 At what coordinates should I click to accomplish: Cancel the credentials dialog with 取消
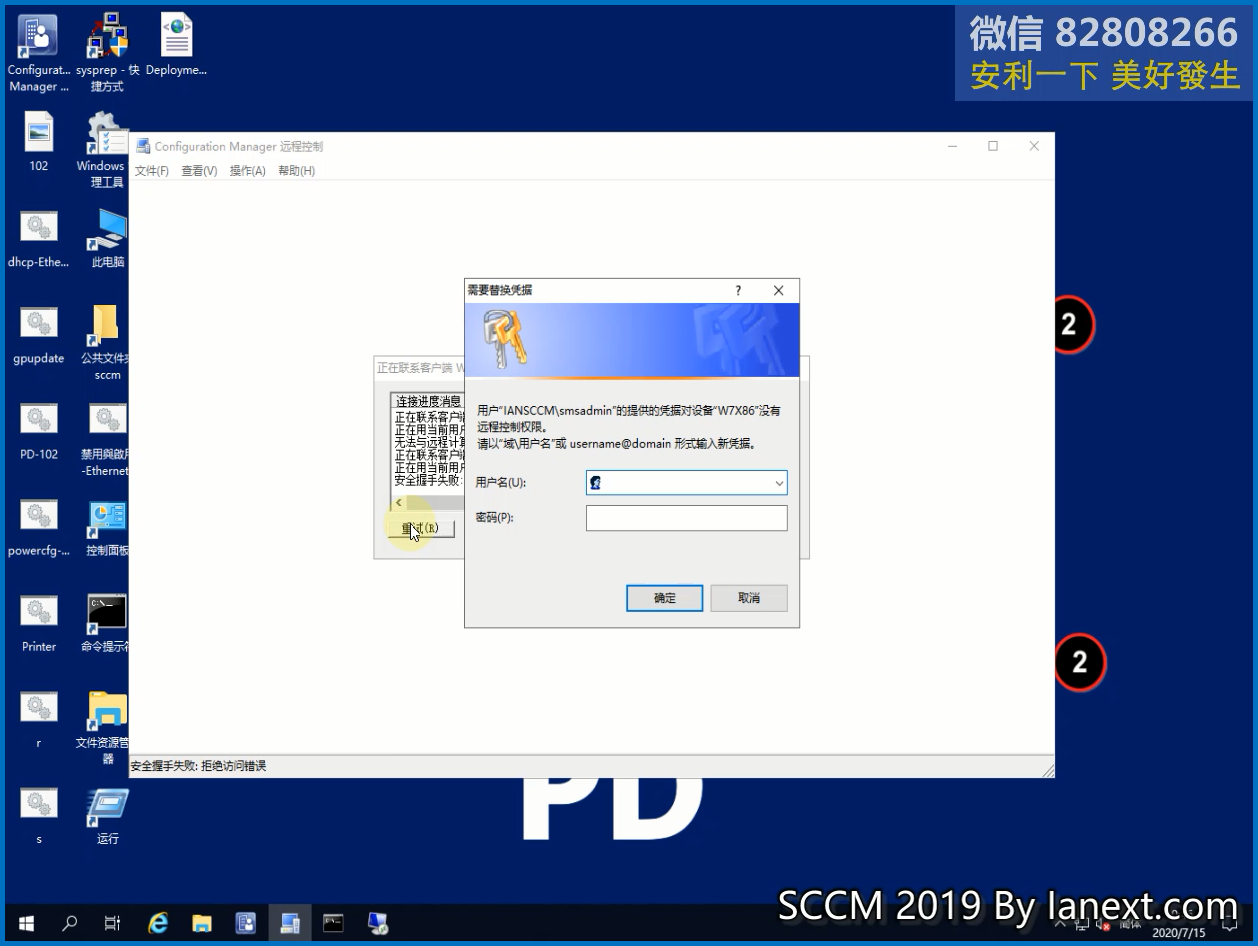[x=749, y=598]
